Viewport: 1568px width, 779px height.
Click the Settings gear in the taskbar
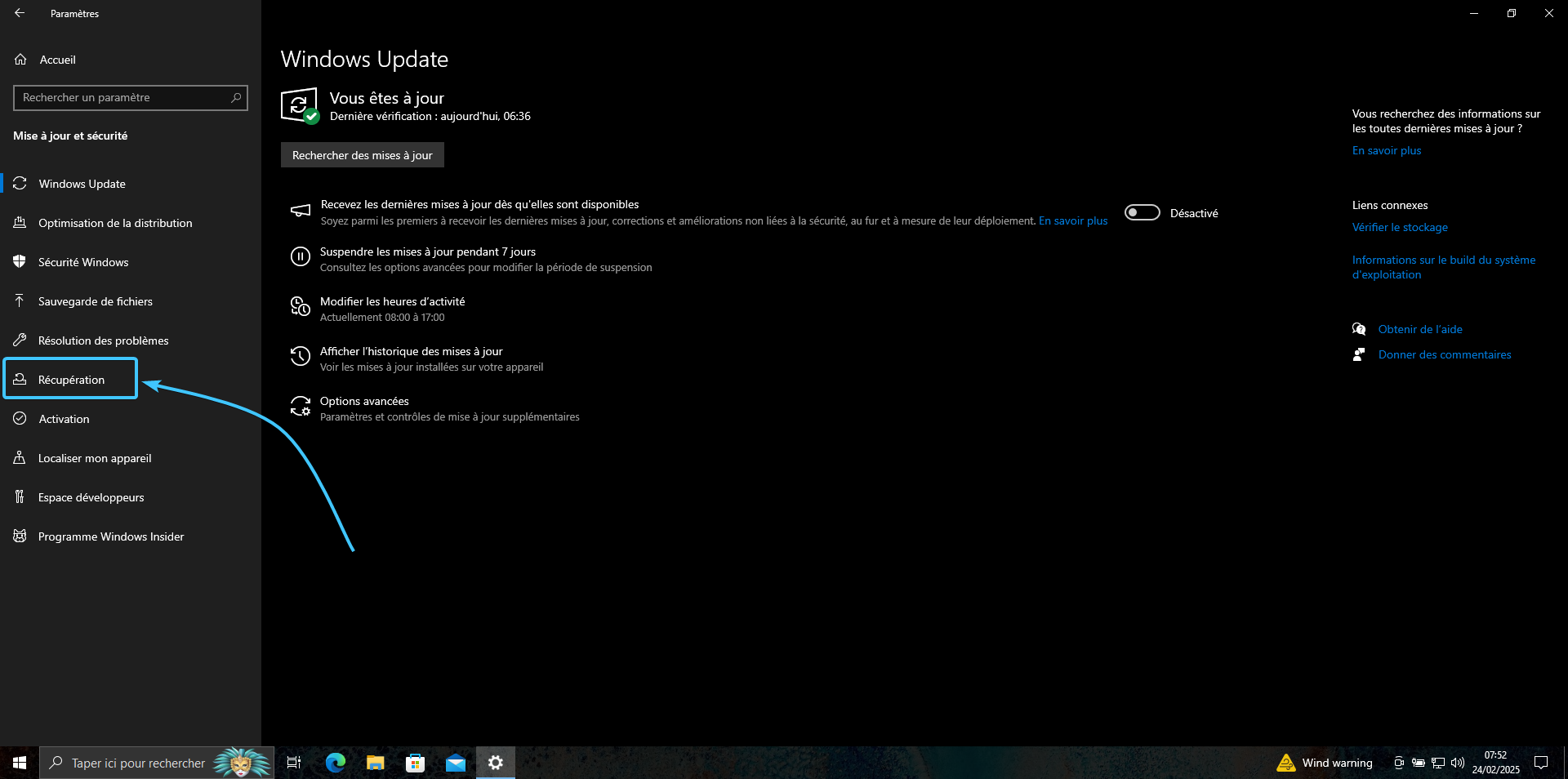click(x=496, y=763)
